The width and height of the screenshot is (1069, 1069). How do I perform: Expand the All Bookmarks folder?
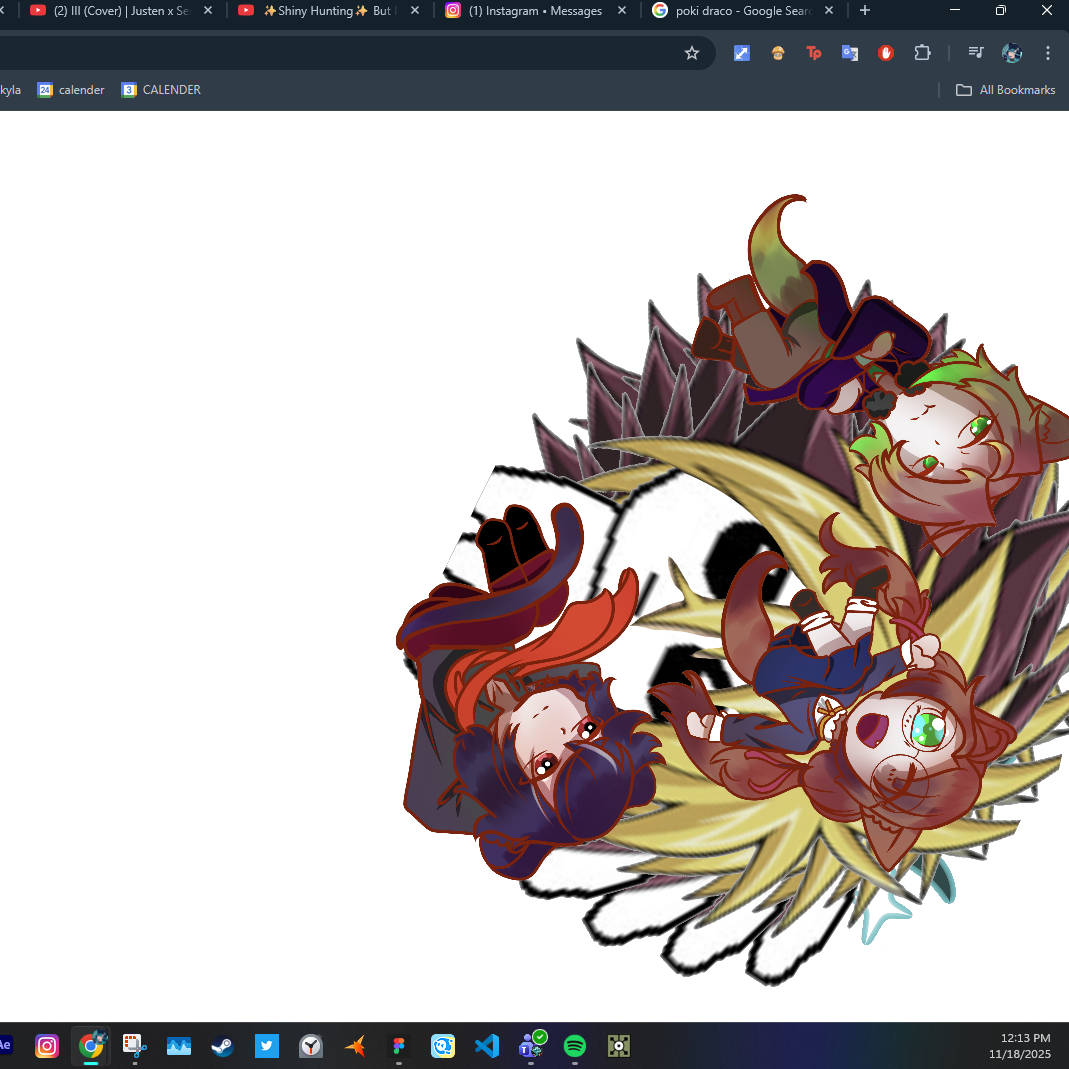click(1005, 89)
